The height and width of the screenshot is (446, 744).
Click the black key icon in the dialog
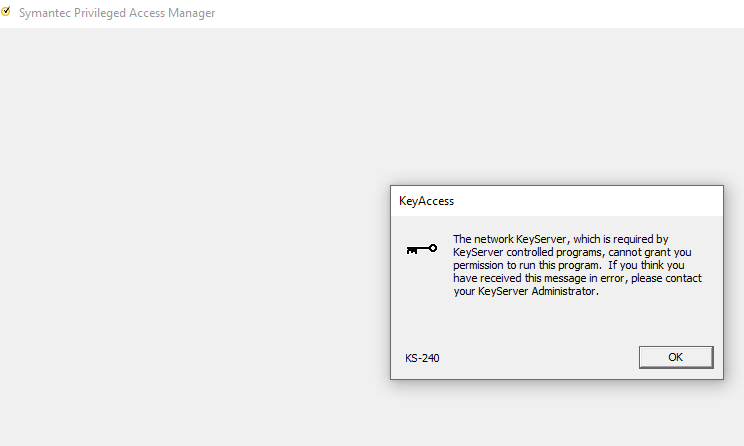click(x=421, y=249)
